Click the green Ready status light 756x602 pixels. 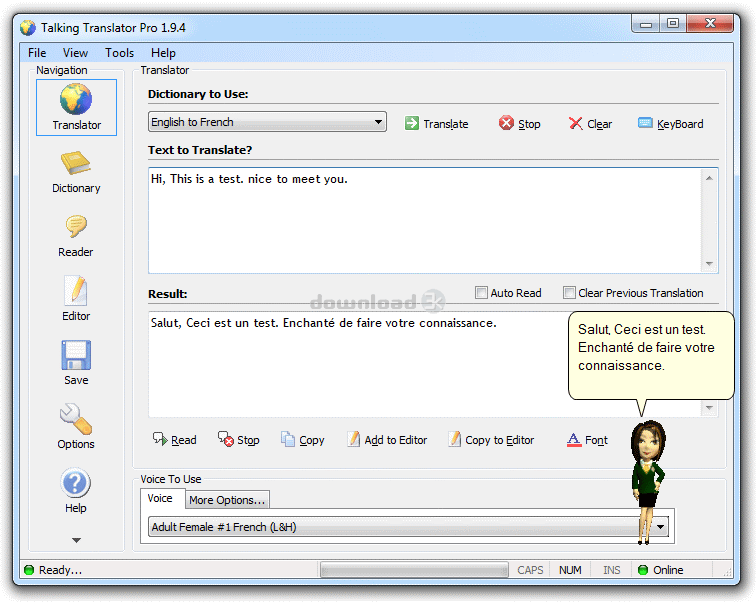(29, 570)
